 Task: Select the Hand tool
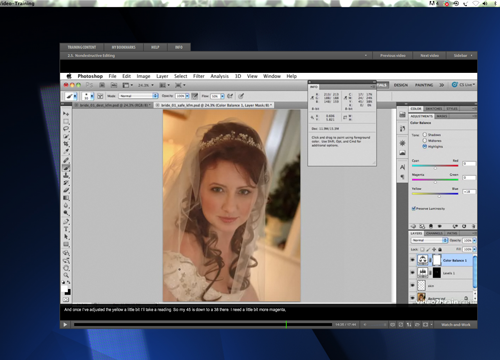click(x=66, y=268)
